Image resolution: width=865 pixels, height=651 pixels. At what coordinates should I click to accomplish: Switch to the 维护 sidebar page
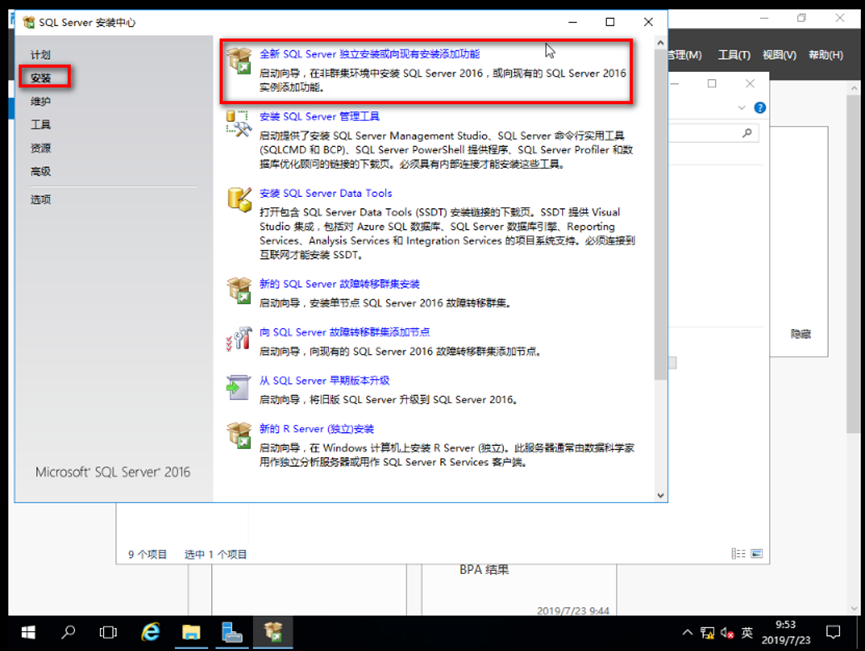[x=40, y=102]
